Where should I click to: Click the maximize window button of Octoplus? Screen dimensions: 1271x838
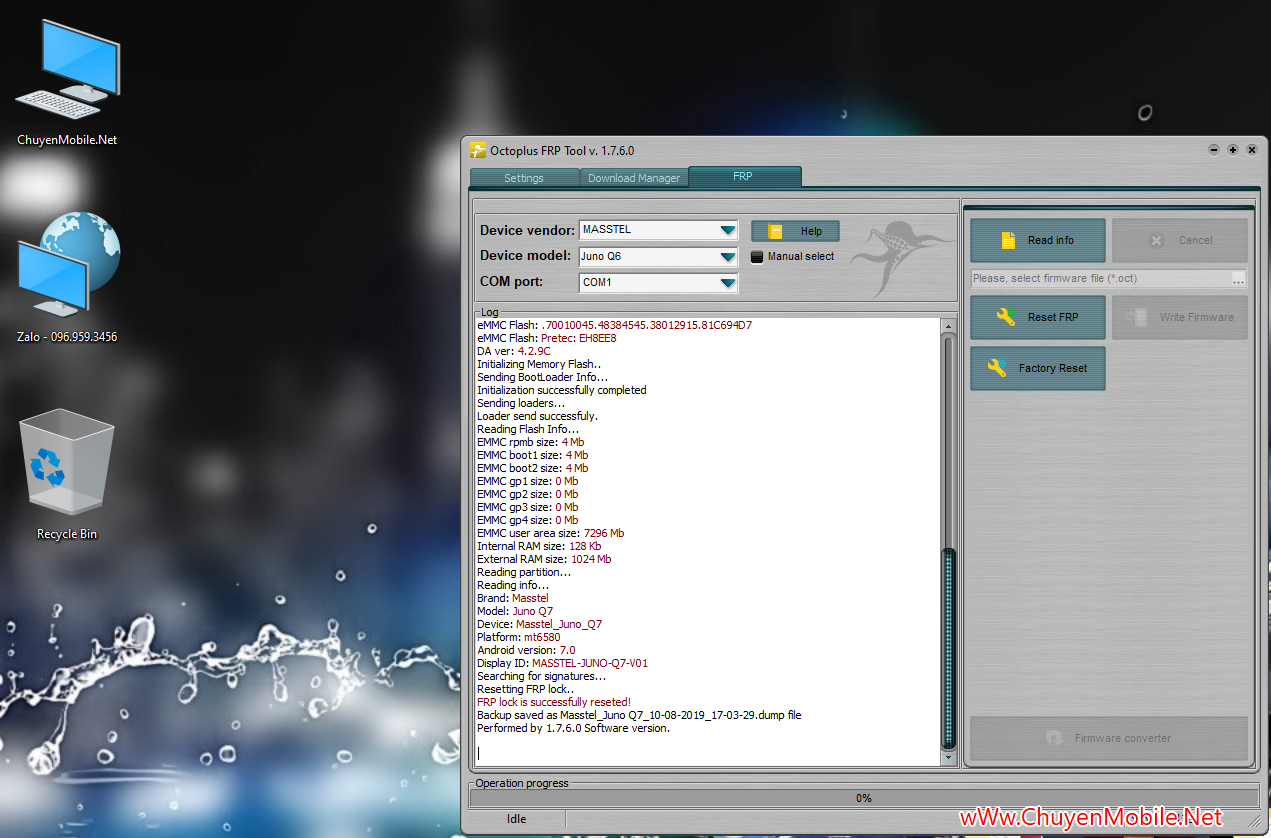pyautogui.click(x=1233, y=150)
